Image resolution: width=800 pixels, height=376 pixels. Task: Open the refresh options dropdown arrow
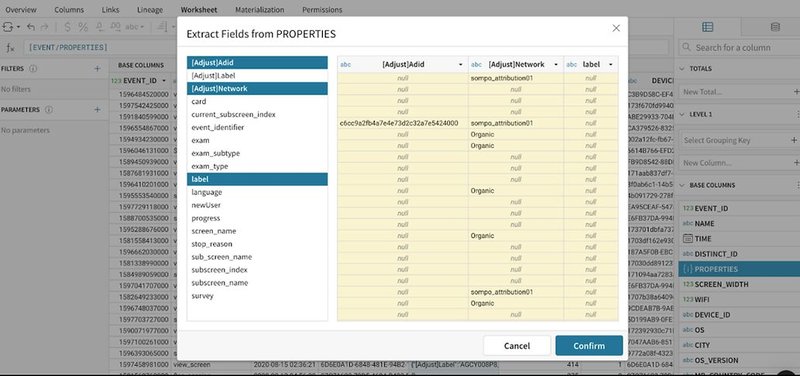(18, 27)
